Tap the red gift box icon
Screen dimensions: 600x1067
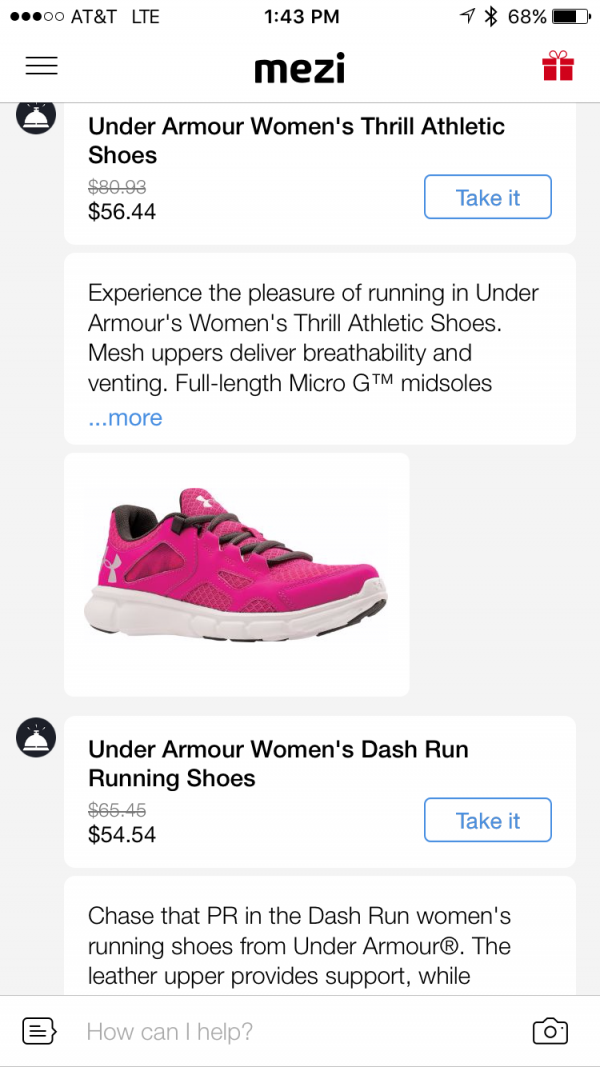(558, 66)
